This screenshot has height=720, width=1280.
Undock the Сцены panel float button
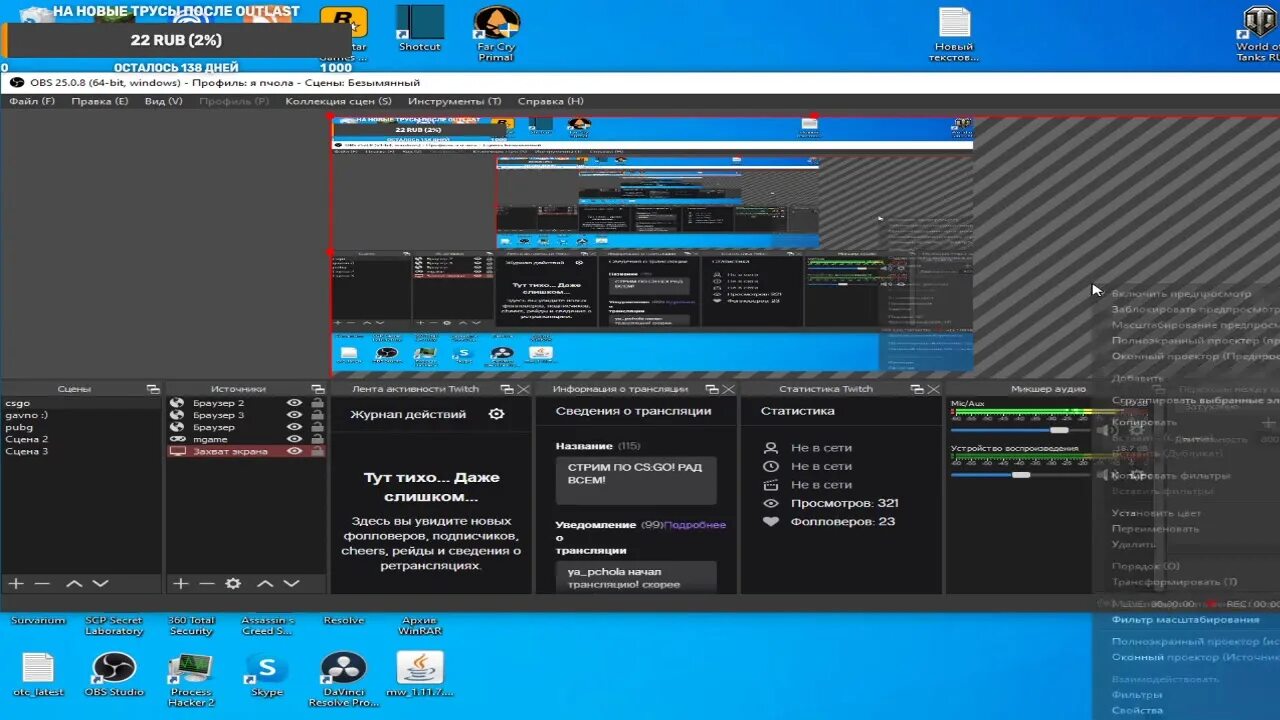[x=153, y=389]
